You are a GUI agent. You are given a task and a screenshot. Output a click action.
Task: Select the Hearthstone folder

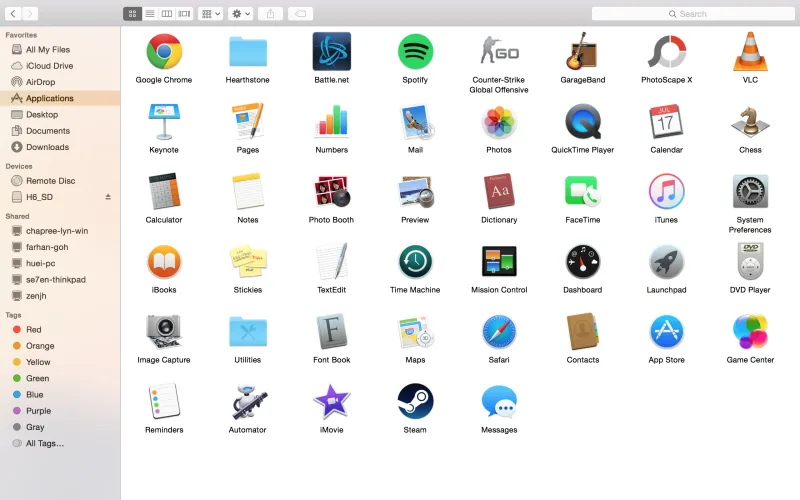pos(248,52)
